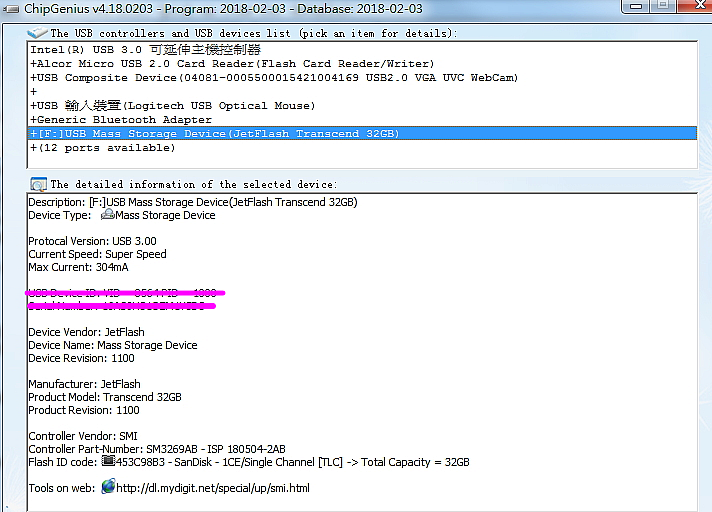
Task: Click 'The USB controllers and USB devices list' heading
Action: pos(254,34)
